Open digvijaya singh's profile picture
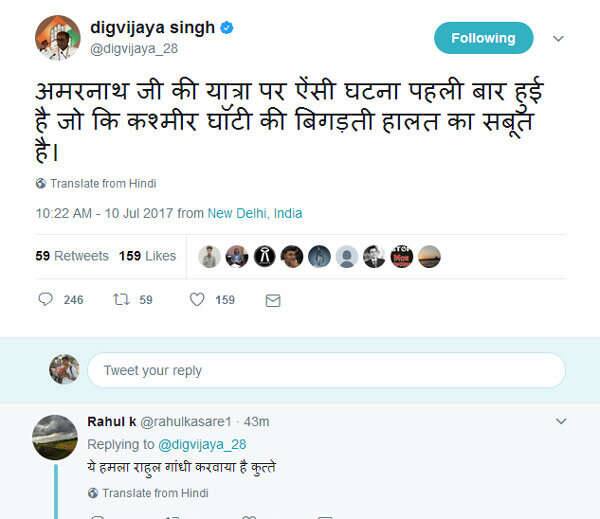The height and width of the screenshot is (519, 600). [57, 37]
